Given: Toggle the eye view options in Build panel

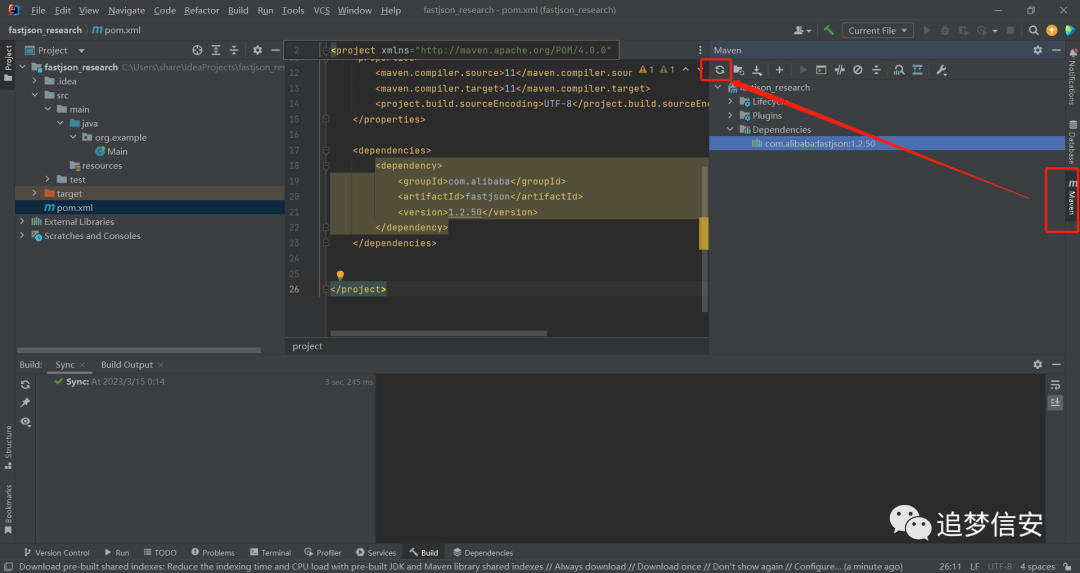Looking at the screenshot, I should pos(25,421).
